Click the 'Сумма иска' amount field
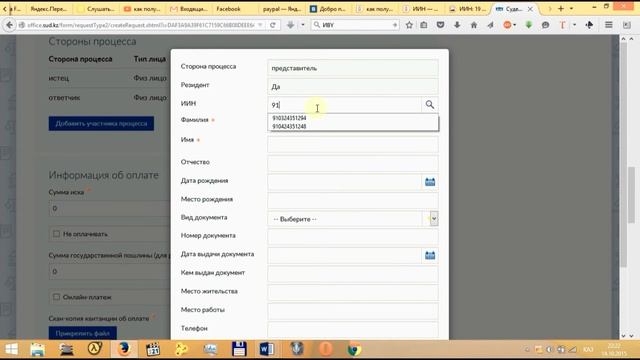The height and width of the screenshot is (360, 640). click(109, 209)
